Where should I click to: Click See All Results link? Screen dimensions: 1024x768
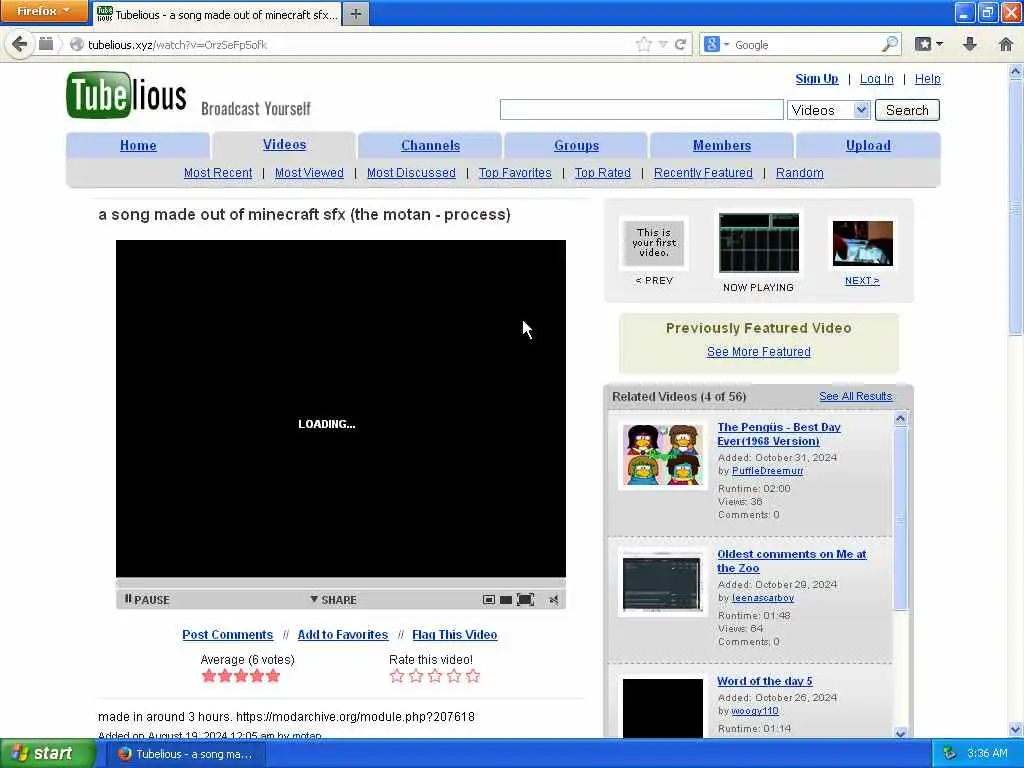tap(856, 396)
